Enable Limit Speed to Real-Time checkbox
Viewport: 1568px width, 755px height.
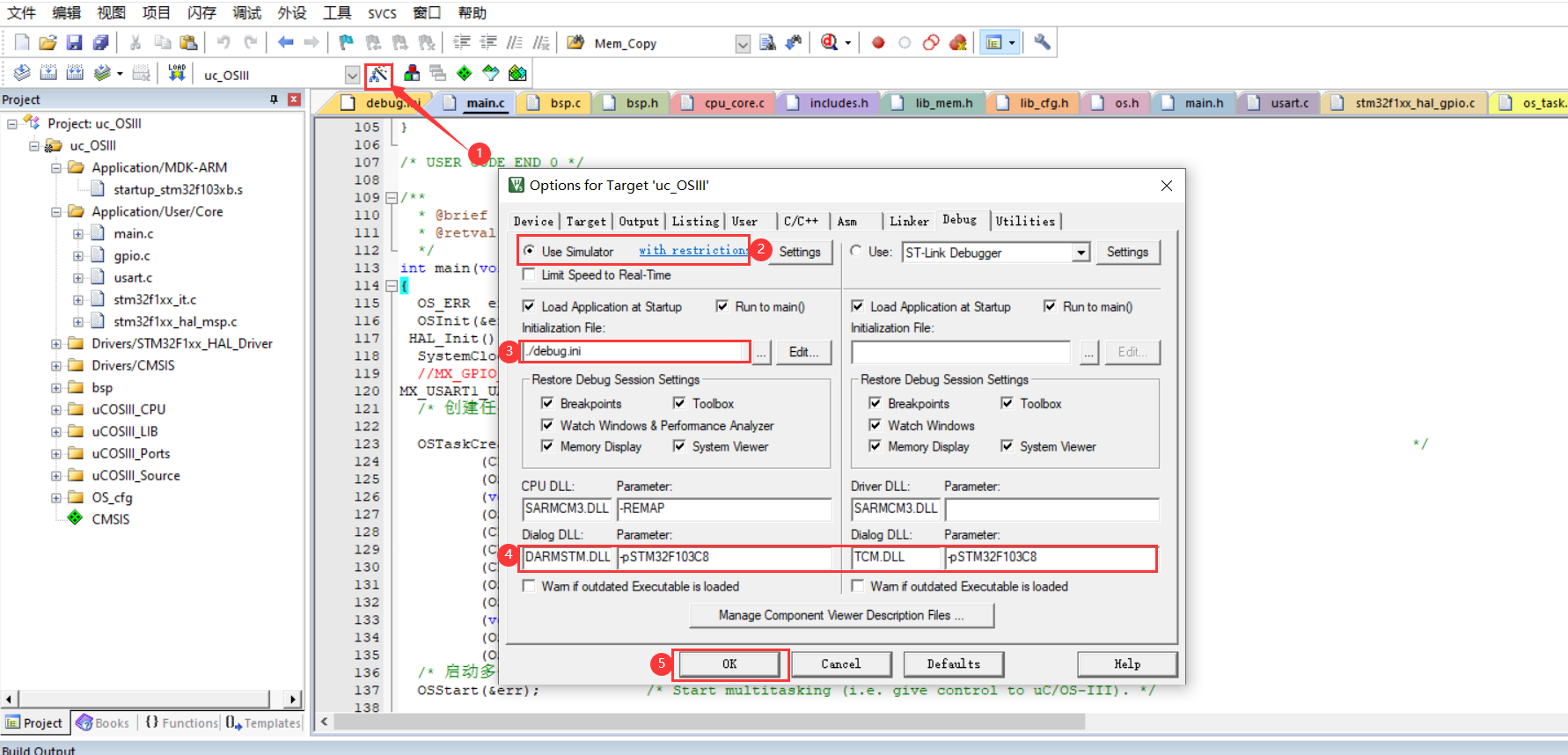point(529,275)
